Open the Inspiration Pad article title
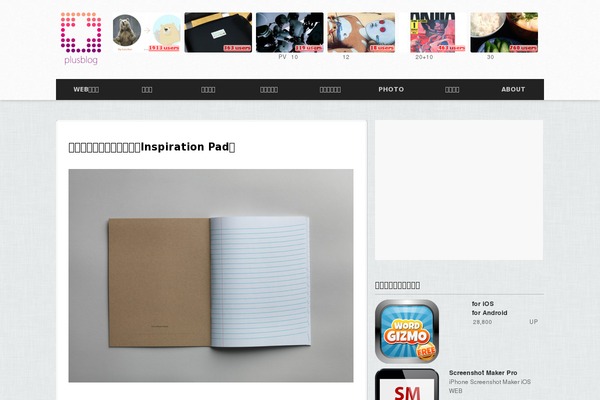This screenshot has width=600, height=400. coord(152,147)
